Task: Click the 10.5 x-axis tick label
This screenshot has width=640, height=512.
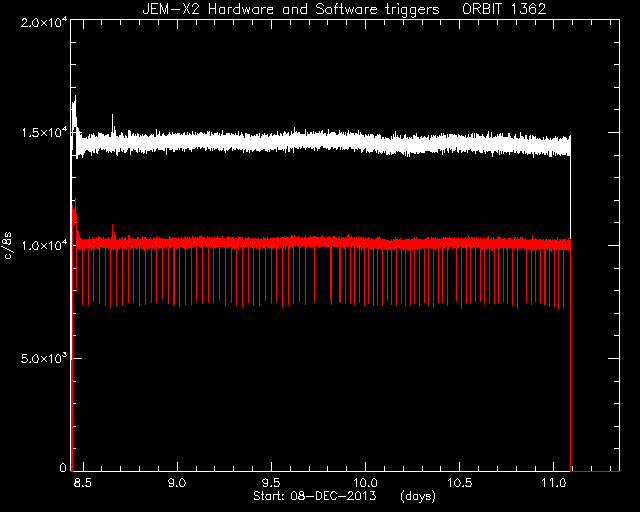Action: [x=459, y=483]
